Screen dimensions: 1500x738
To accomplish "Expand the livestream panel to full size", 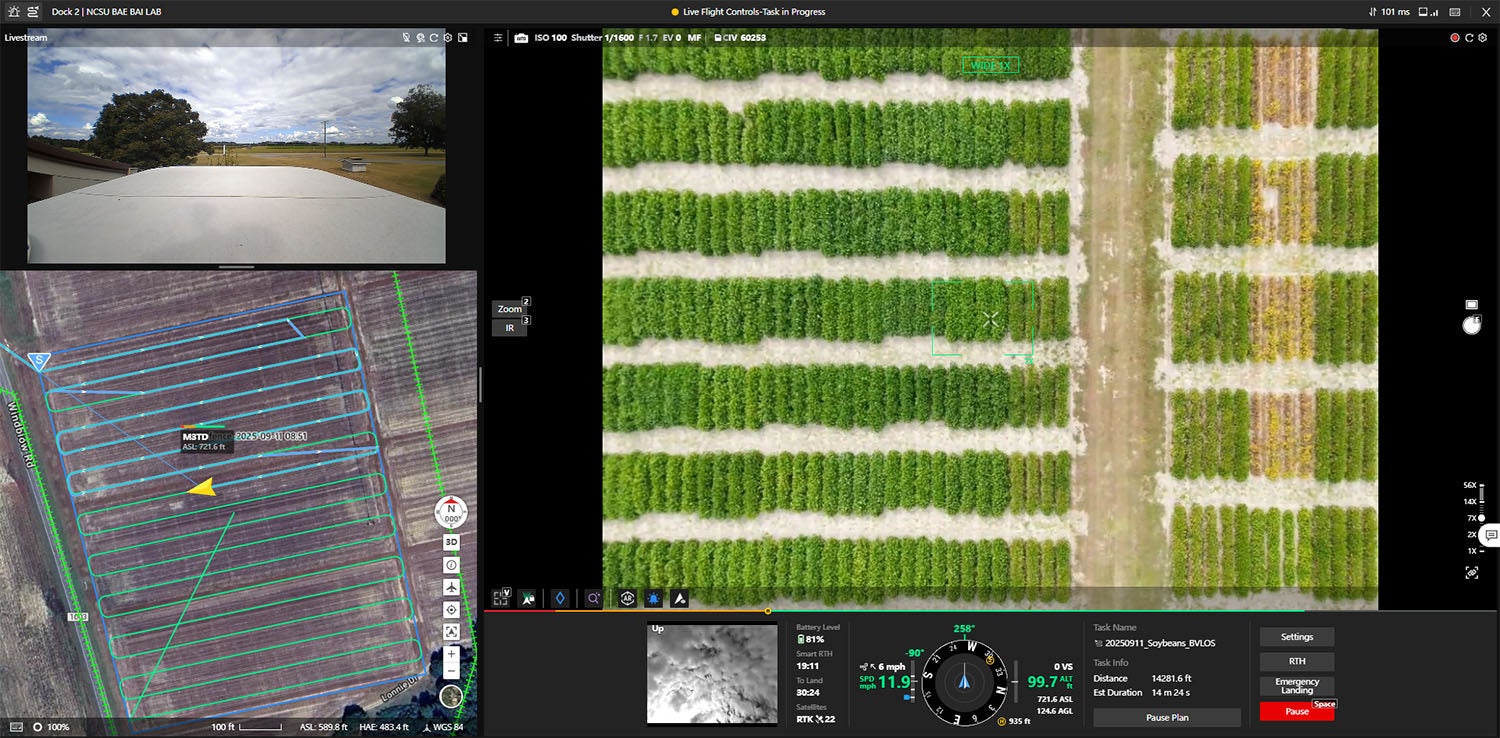I will [462, 38].
